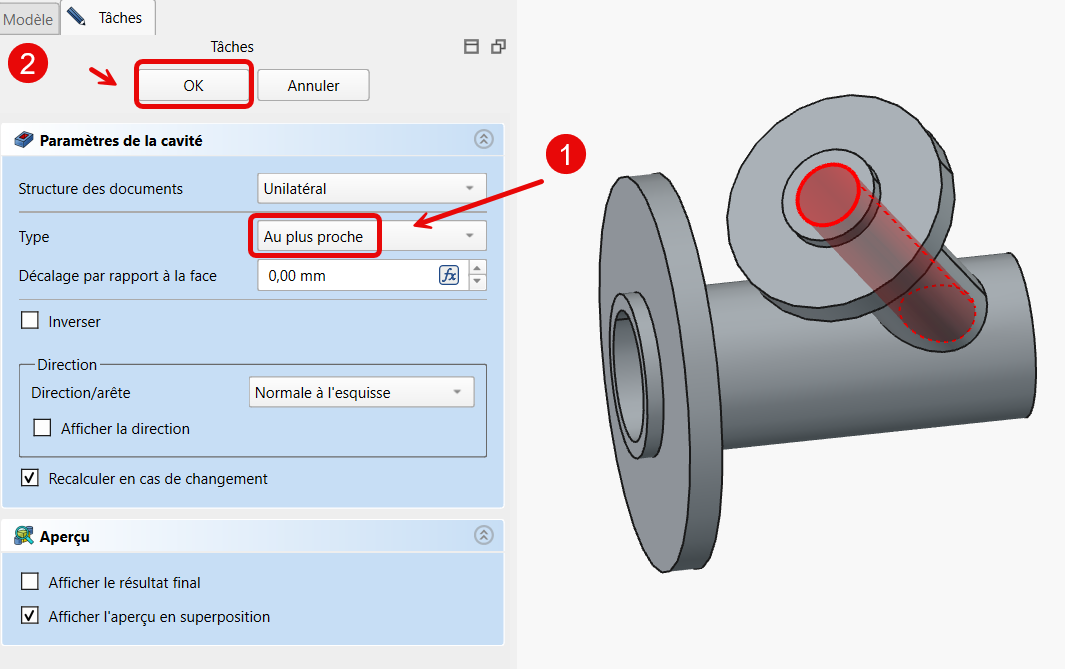The height and width of the screenshot is (669, 1065).
Task: Collapse the Paramètres de la cavité section
Action: pos(484,140)
